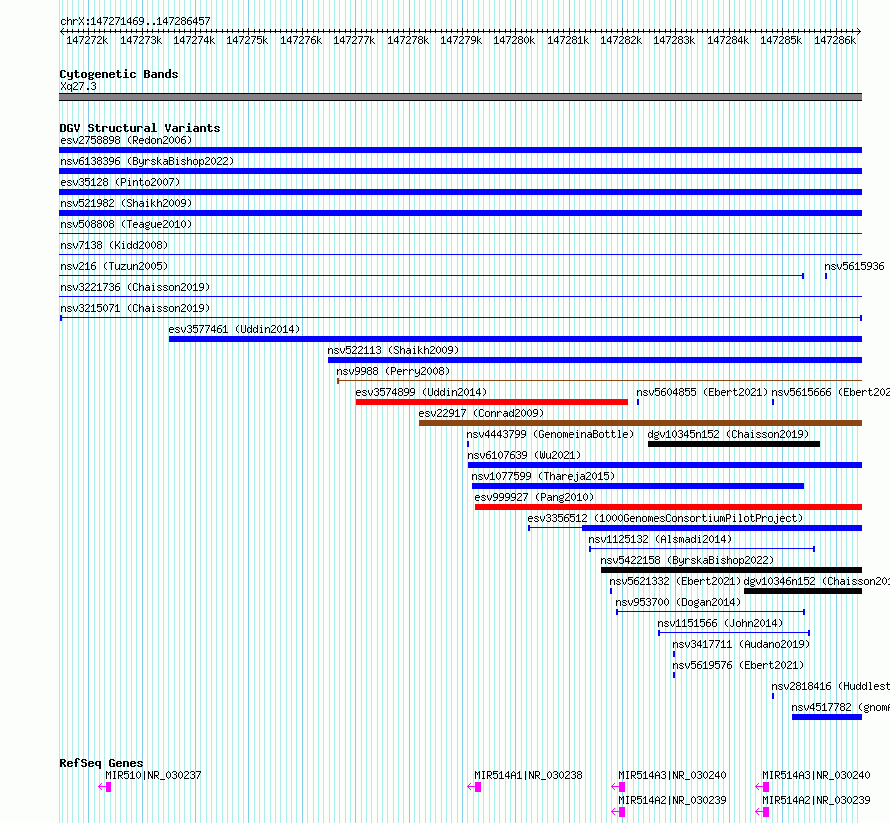Select the brown esv22917 (Conrad2009) bar
This screenshot has height=823, width=890.
(x=640, y=423)
